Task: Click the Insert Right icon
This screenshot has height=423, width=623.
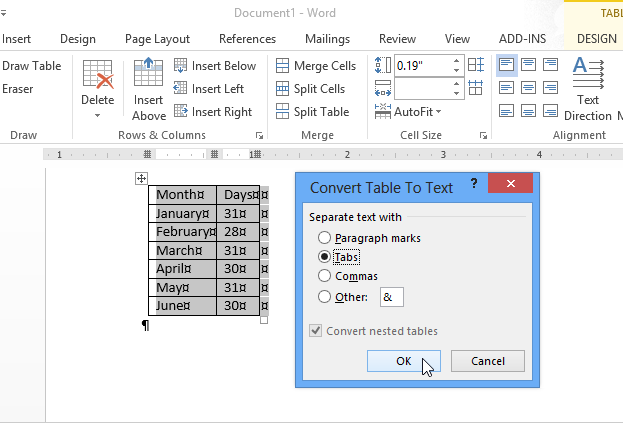Action: click(181, 112)
